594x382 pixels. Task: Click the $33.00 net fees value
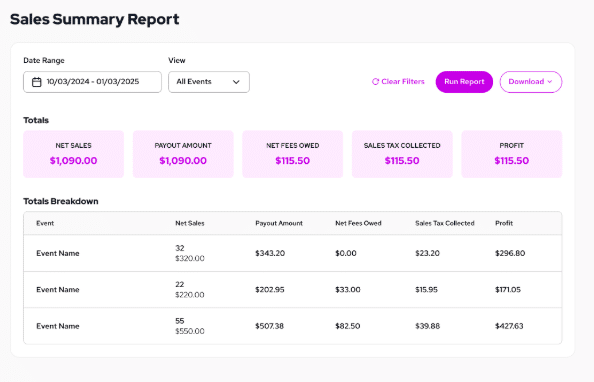(x=347, y=290)
